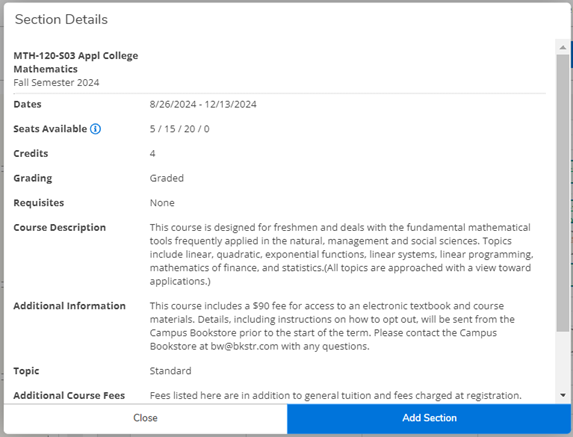Click the Graded grading value
The image size is (573, 437).
pyautogui.click(x=167, y=178)
